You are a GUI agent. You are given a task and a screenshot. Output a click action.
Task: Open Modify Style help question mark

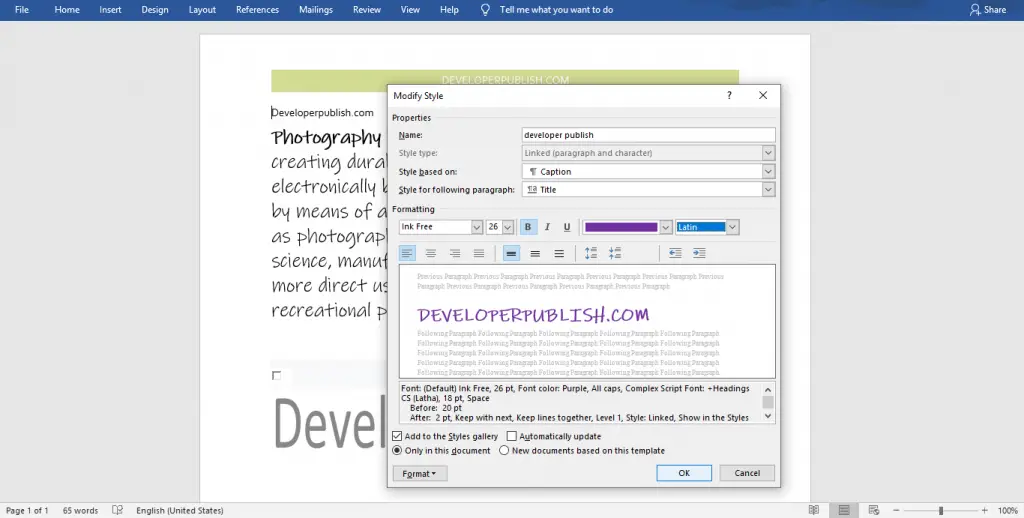pos(729,95)
